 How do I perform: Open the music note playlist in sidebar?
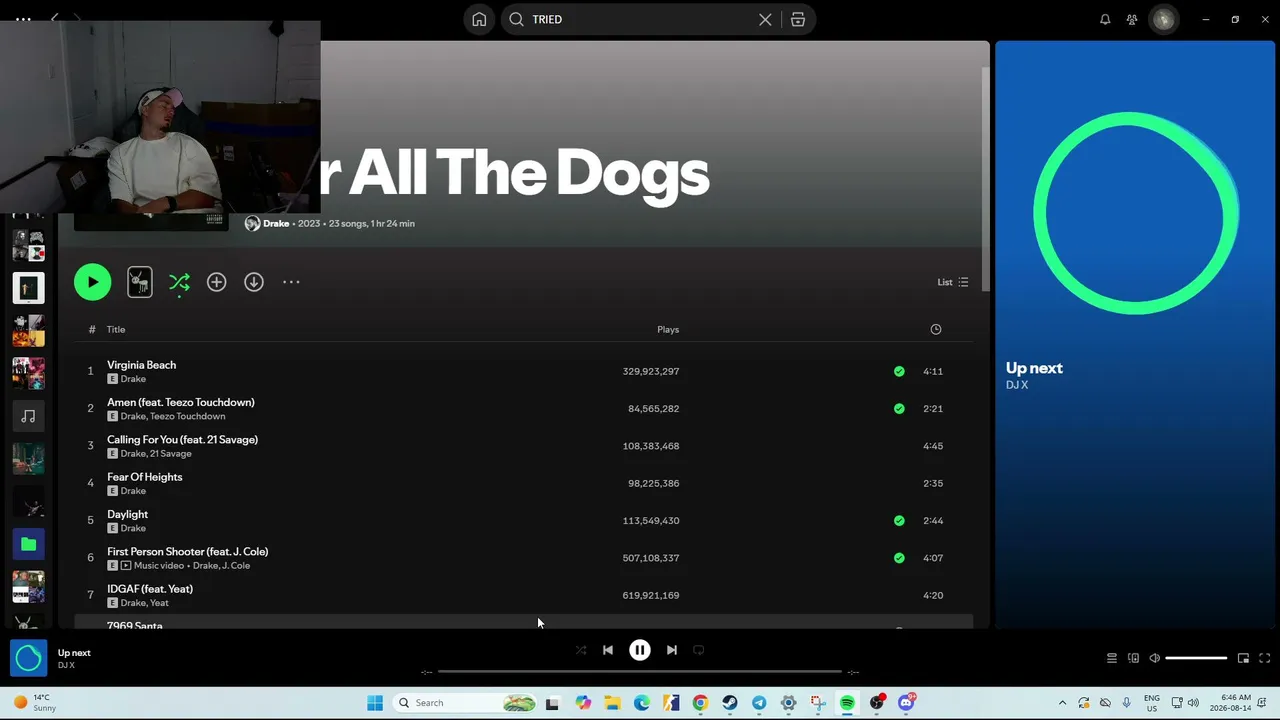(x=28, y=416)
